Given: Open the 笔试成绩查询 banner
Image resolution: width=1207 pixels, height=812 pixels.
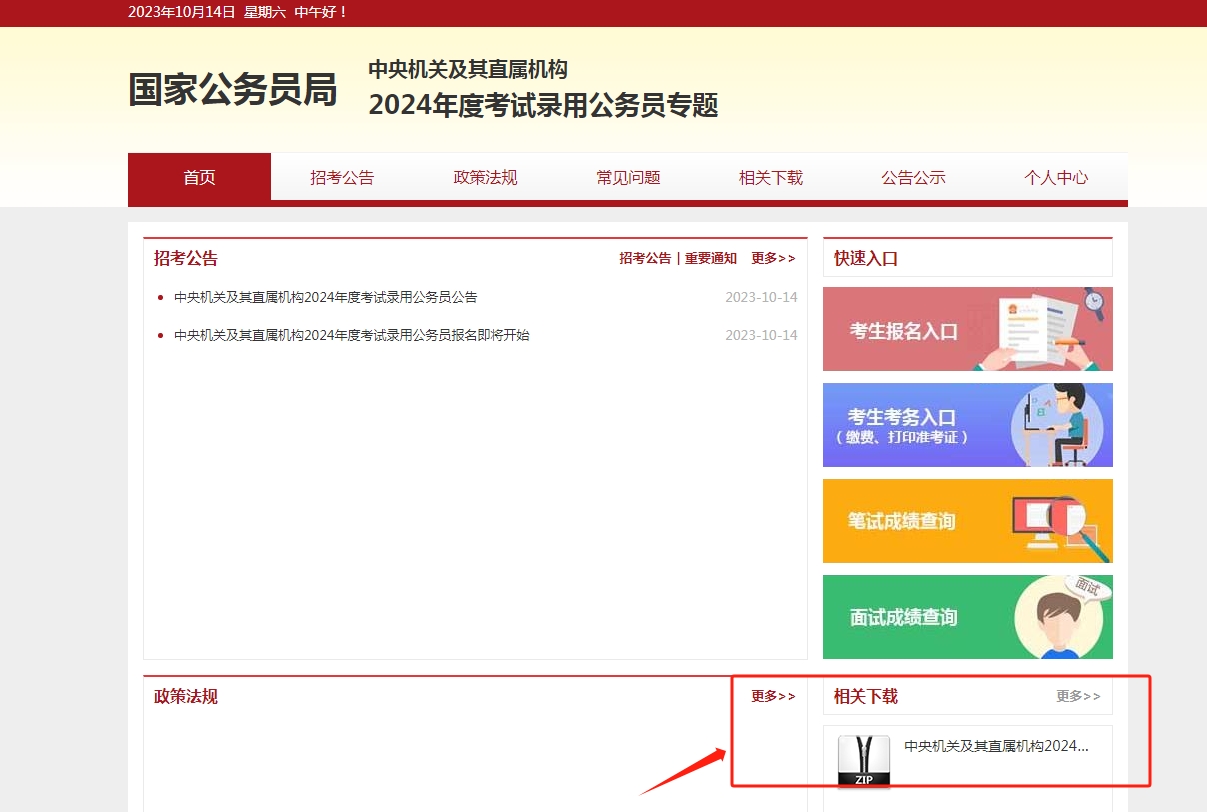Looking at the screenshot, I should [968, 521].
